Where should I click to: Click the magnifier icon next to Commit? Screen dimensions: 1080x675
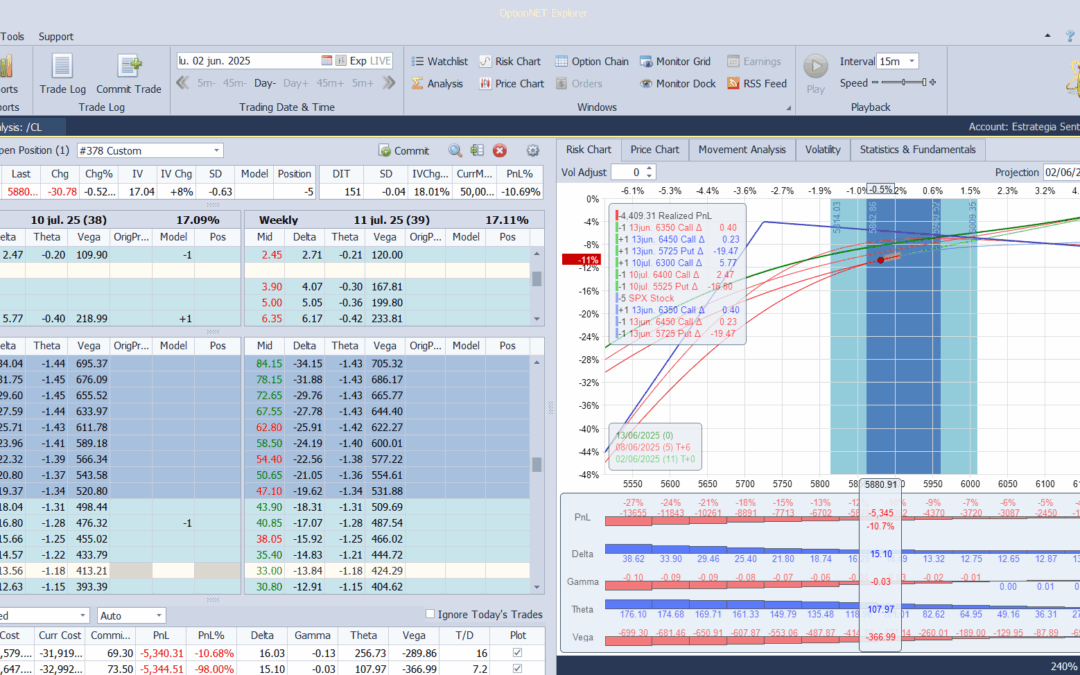tap(455, 150)
